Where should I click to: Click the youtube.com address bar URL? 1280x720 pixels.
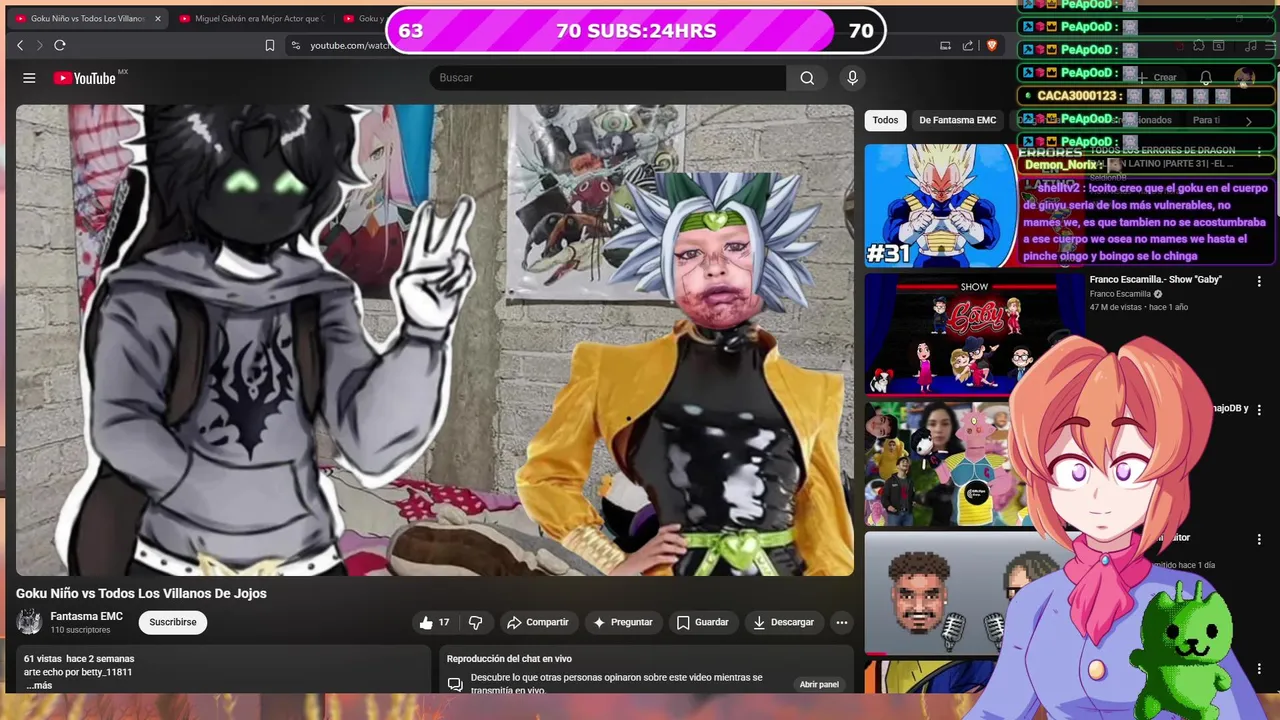[350, 45]
